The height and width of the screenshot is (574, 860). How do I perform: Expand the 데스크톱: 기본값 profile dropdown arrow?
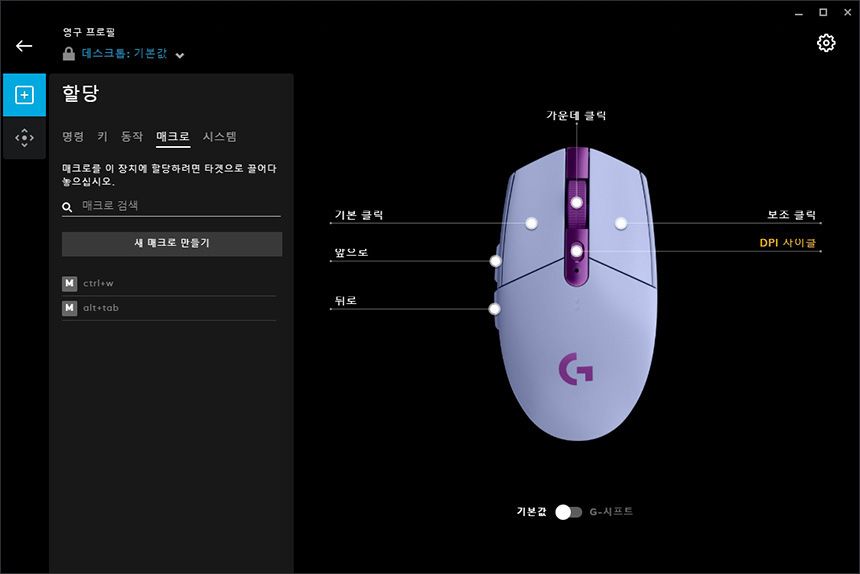point(179,55)
